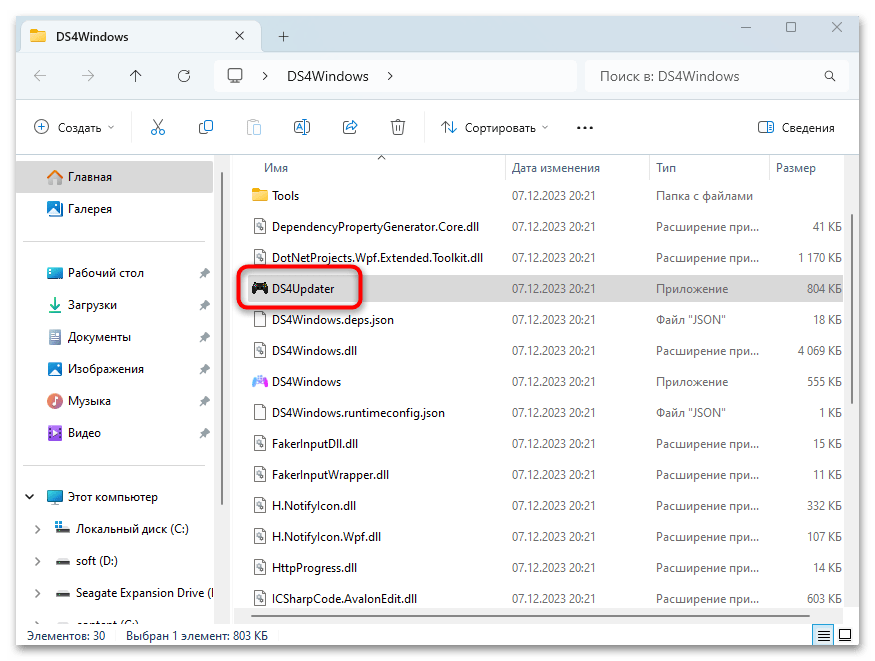This screenshot has width=875, height=661.
Task: Toggle the Сведения details pane
Action: [x=796, y=128]
